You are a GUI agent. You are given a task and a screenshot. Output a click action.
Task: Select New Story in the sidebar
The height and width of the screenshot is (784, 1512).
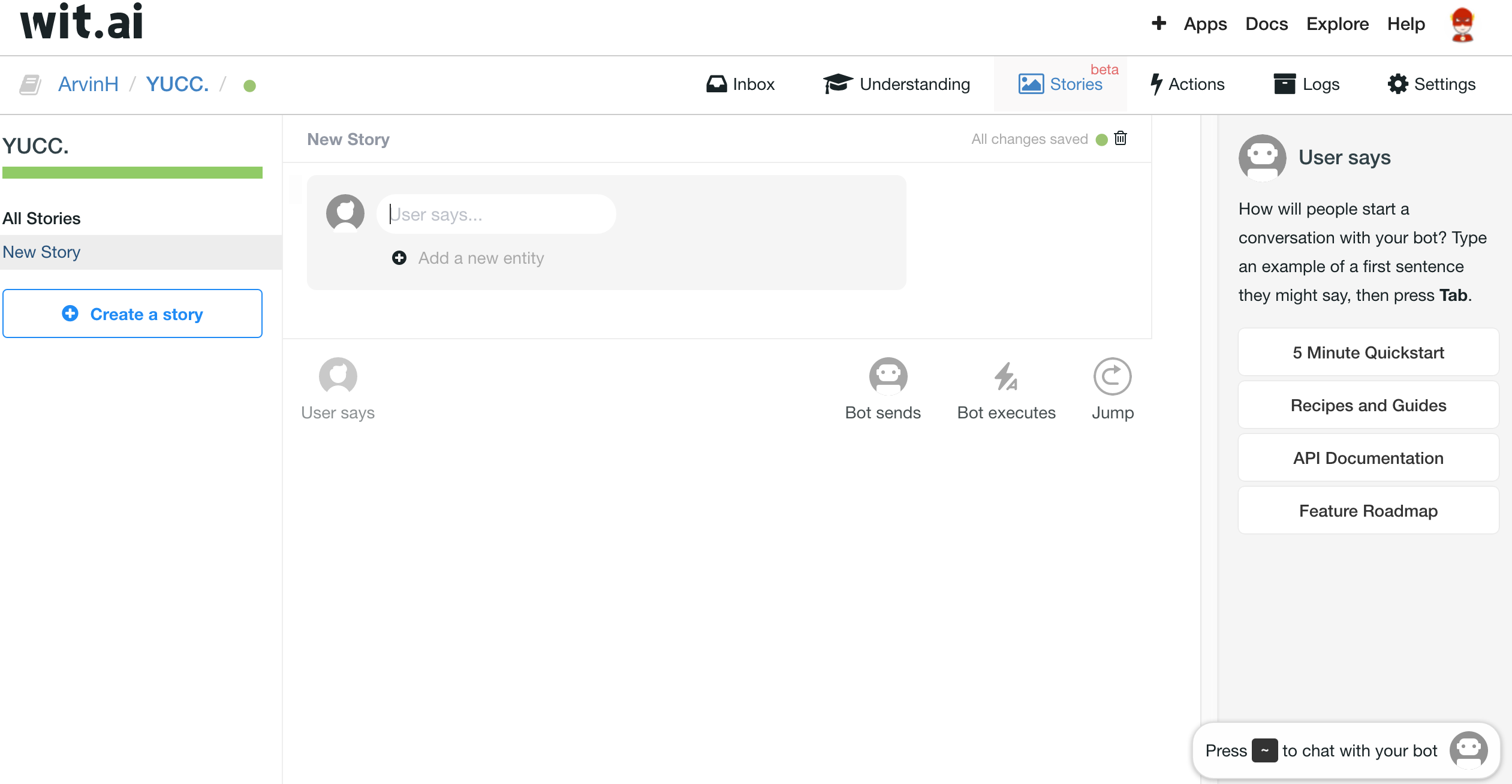(x=141, y=252)
